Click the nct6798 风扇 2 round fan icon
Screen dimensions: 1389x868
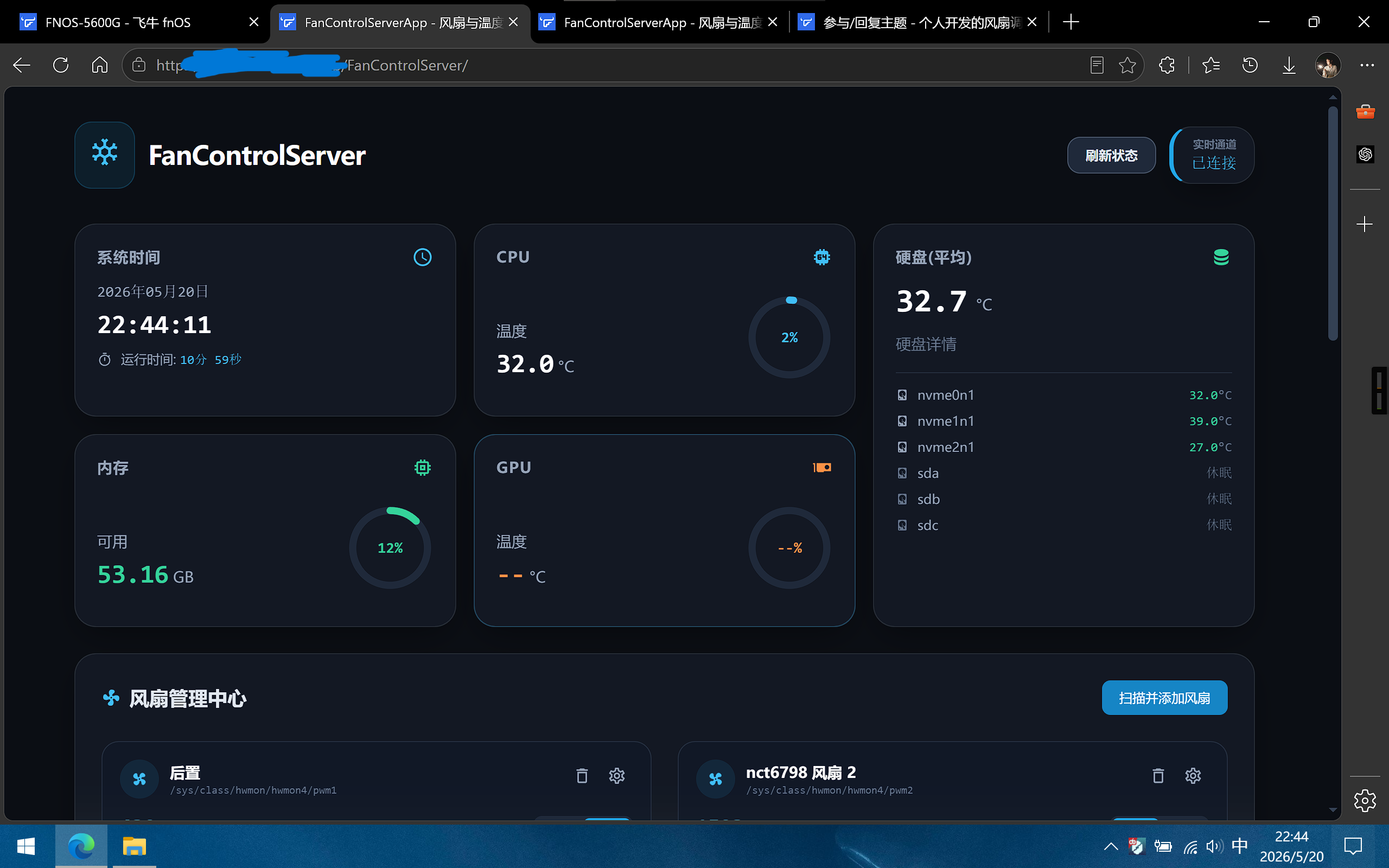coord(716,779)
